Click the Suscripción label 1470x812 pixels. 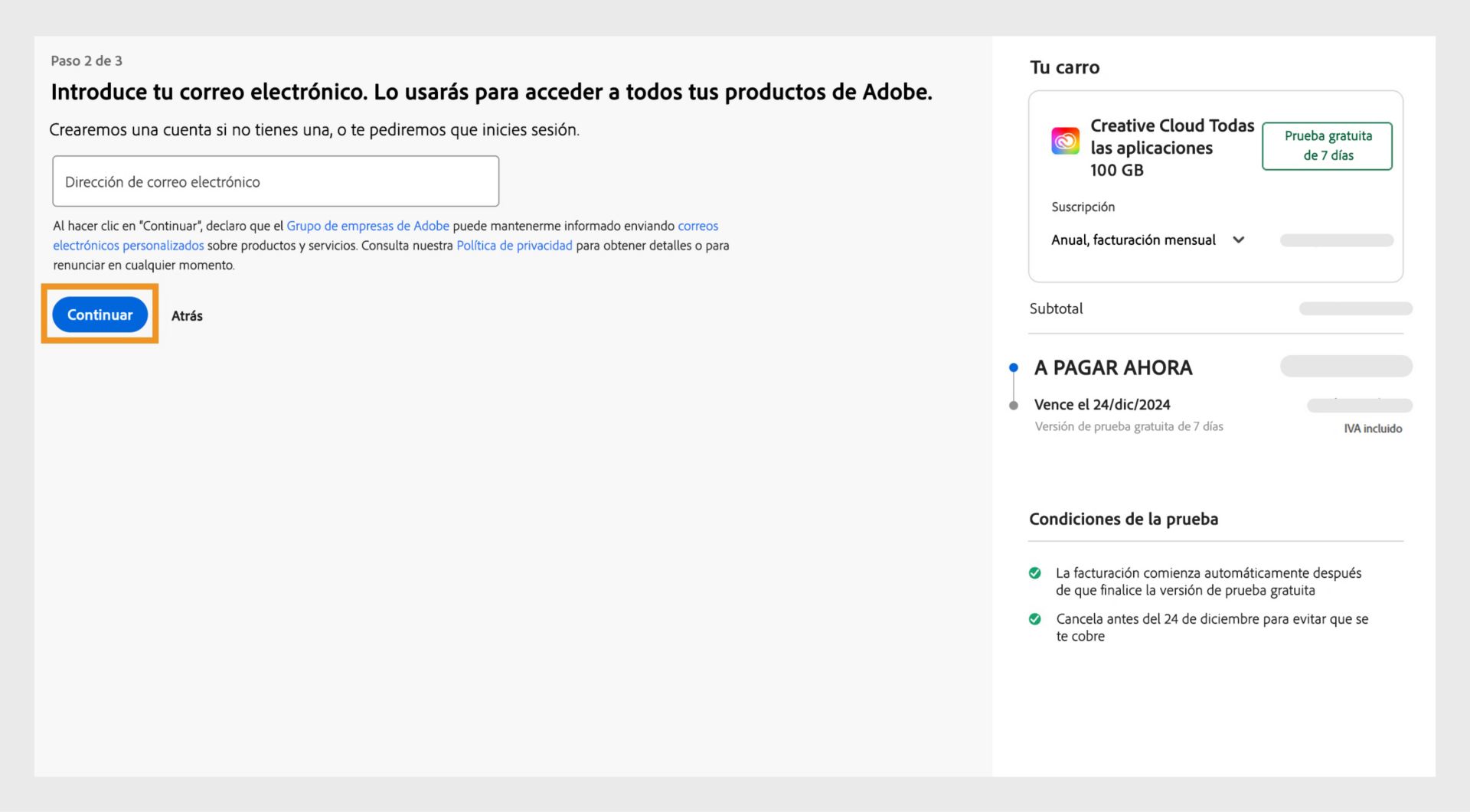point(1083,207)
